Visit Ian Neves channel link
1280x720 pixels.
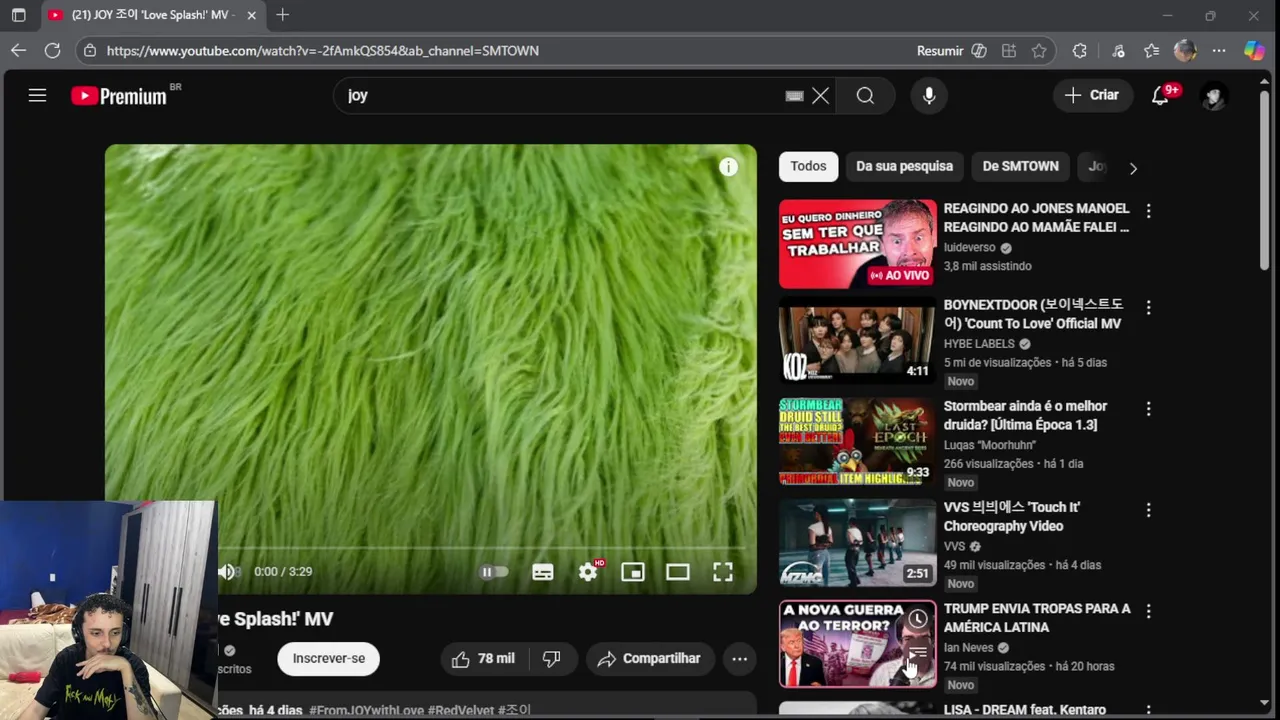pos(968,648)
